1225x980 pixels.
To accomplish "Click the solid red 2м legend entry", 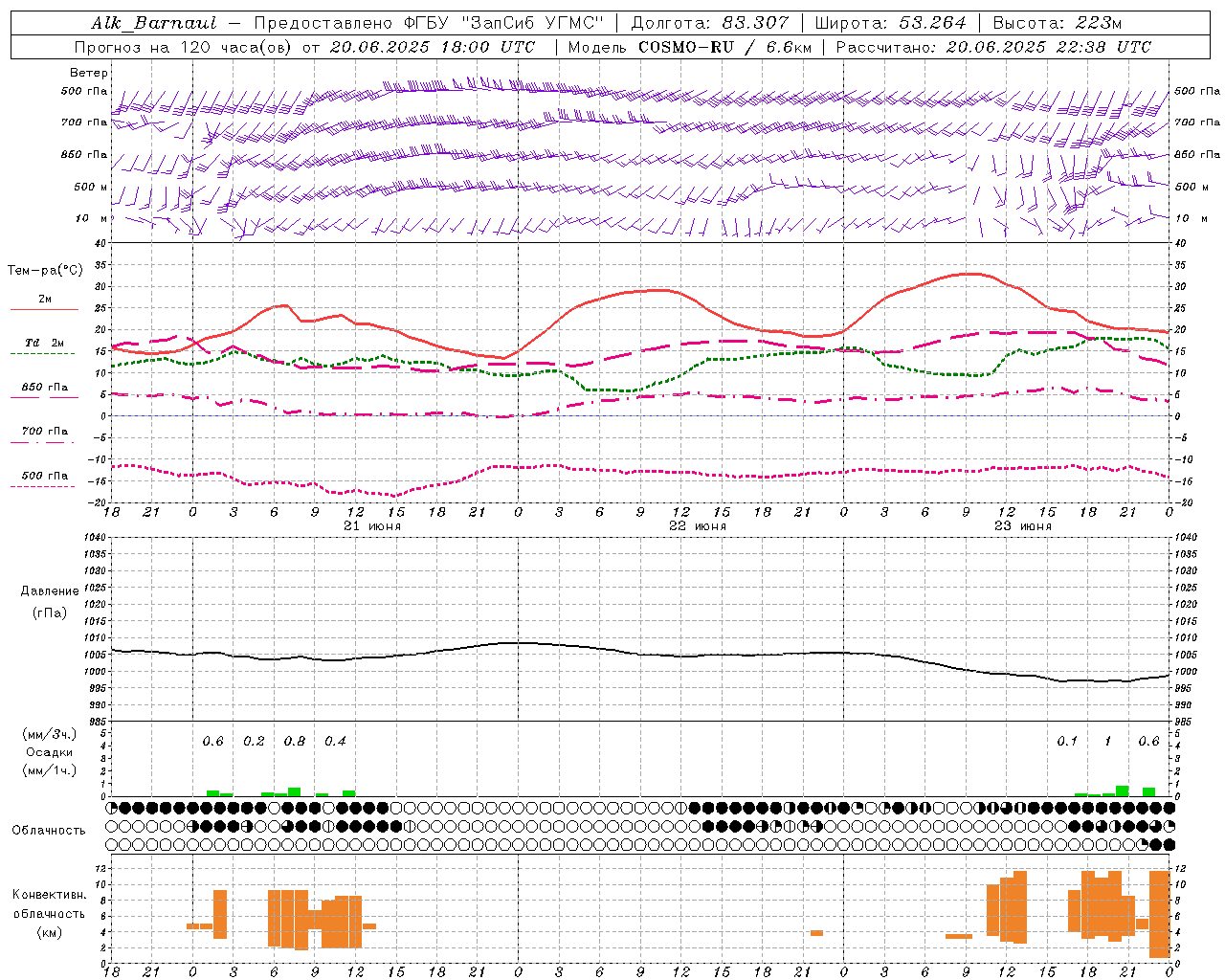I will (45, 303).
